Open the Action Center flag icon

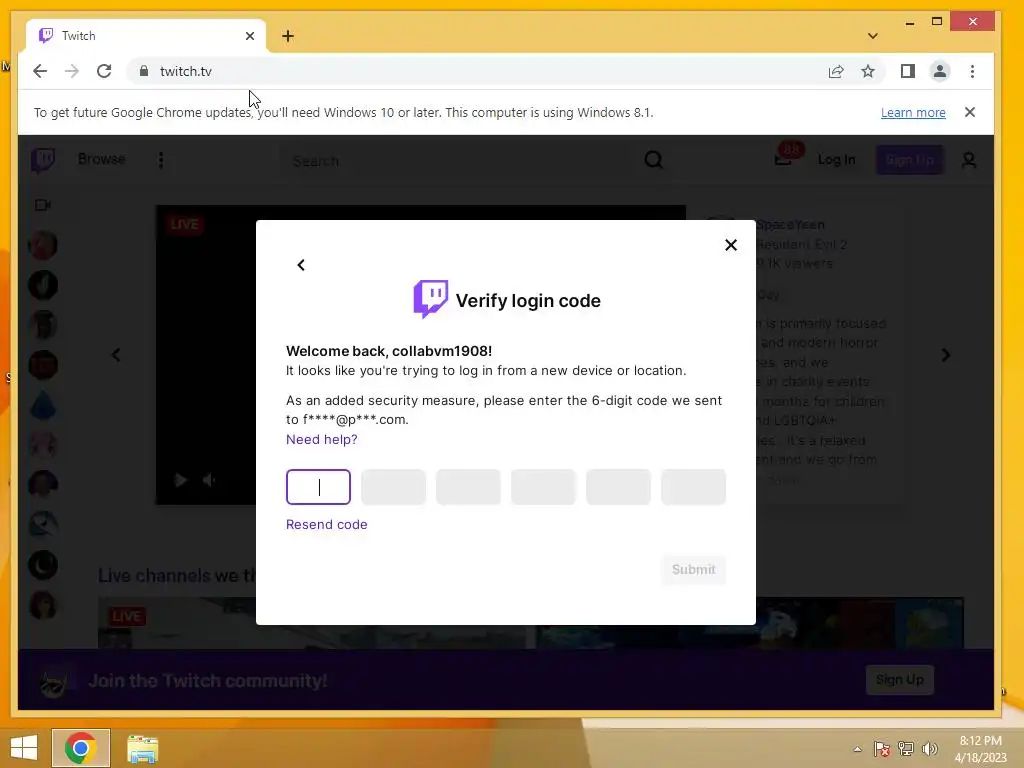pos(882,749)
